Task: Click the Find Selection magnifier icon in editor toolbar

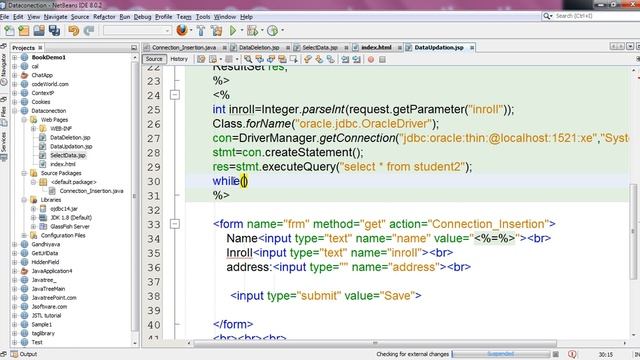Action: coord(248,59)
